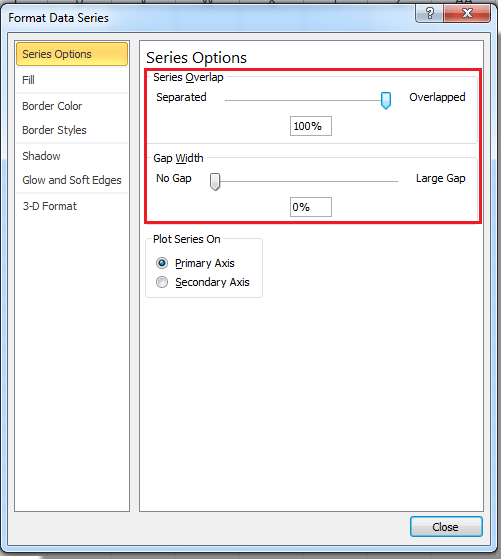Switch to Border Color settings
This screenshot has width=501, height=559.
click(x=72, y=106)
